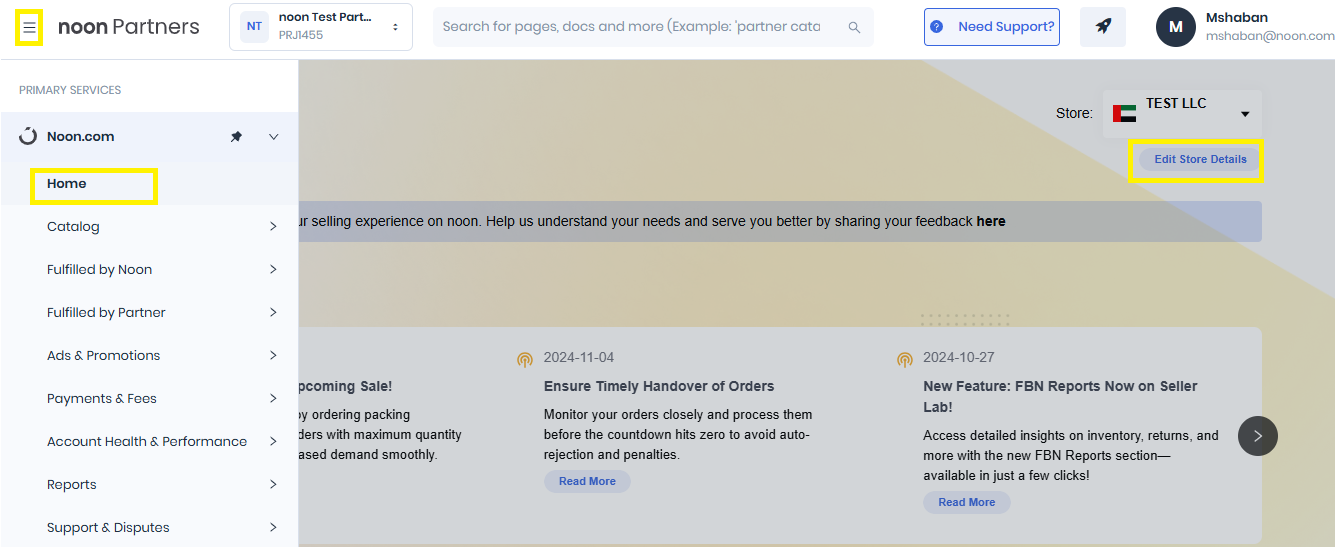Expand the Account Health & Performance chevron

point(273,442)
